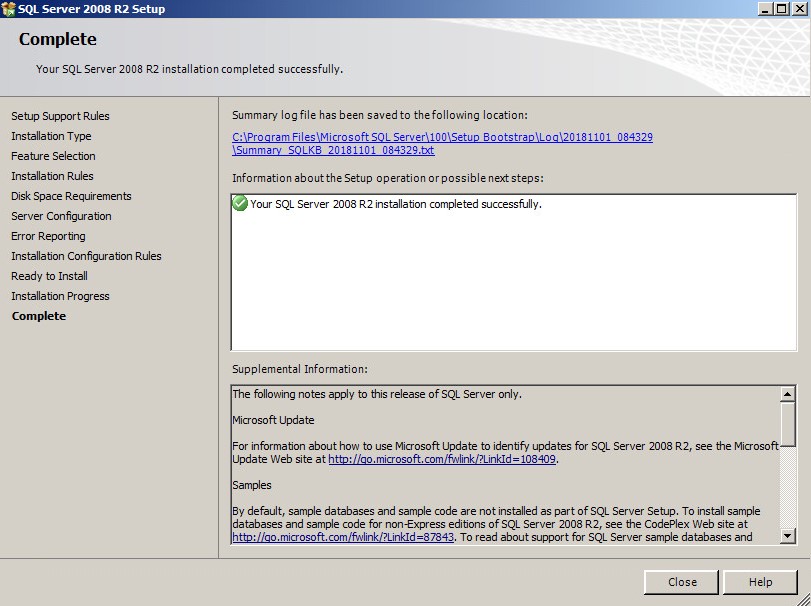The height and width of the screenshot is (606, 811).
Task: Click the 'Microsoft Update' heading in notes
Action: [273, 420]
